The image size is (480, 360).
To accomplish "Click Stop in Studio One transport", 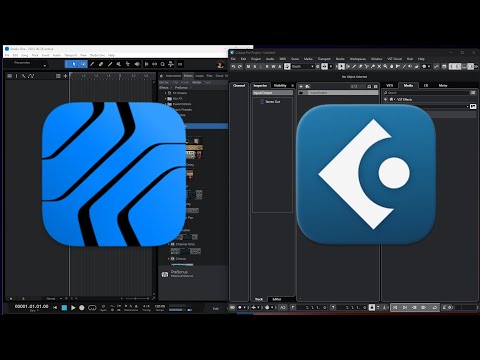I will coord(64,308).
